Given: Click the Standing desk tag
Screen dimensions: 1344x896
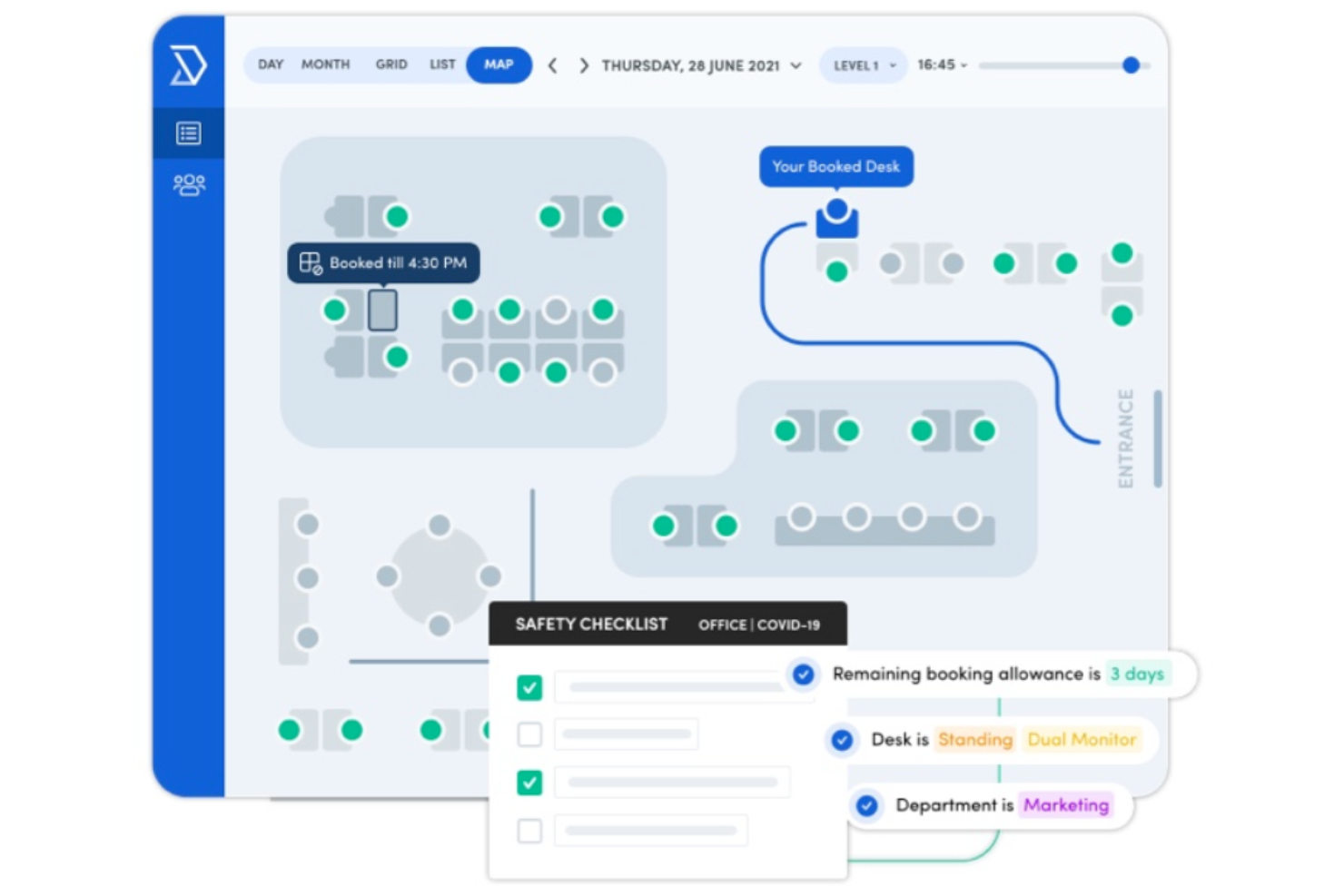Looking at the screenshot, I should coord(975,740).
